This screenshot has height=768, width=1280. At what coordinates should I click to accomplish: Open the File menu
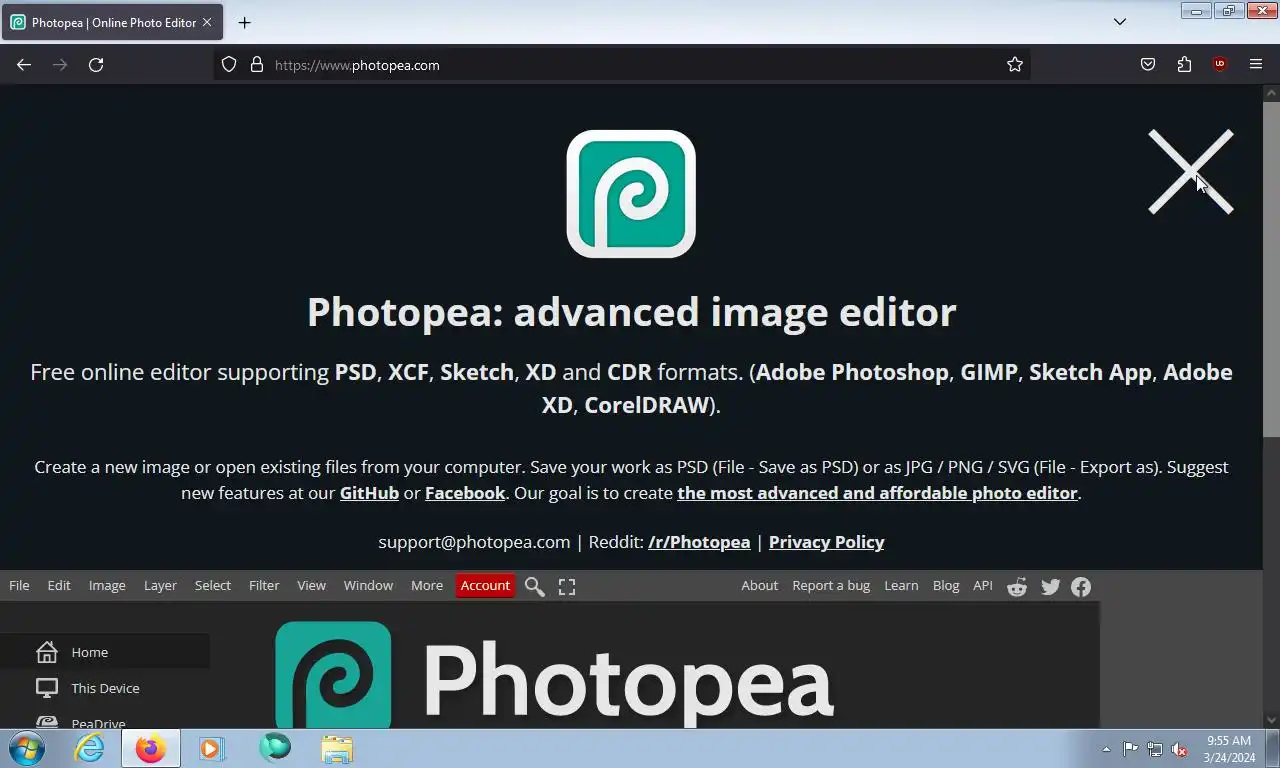(19, 586)
